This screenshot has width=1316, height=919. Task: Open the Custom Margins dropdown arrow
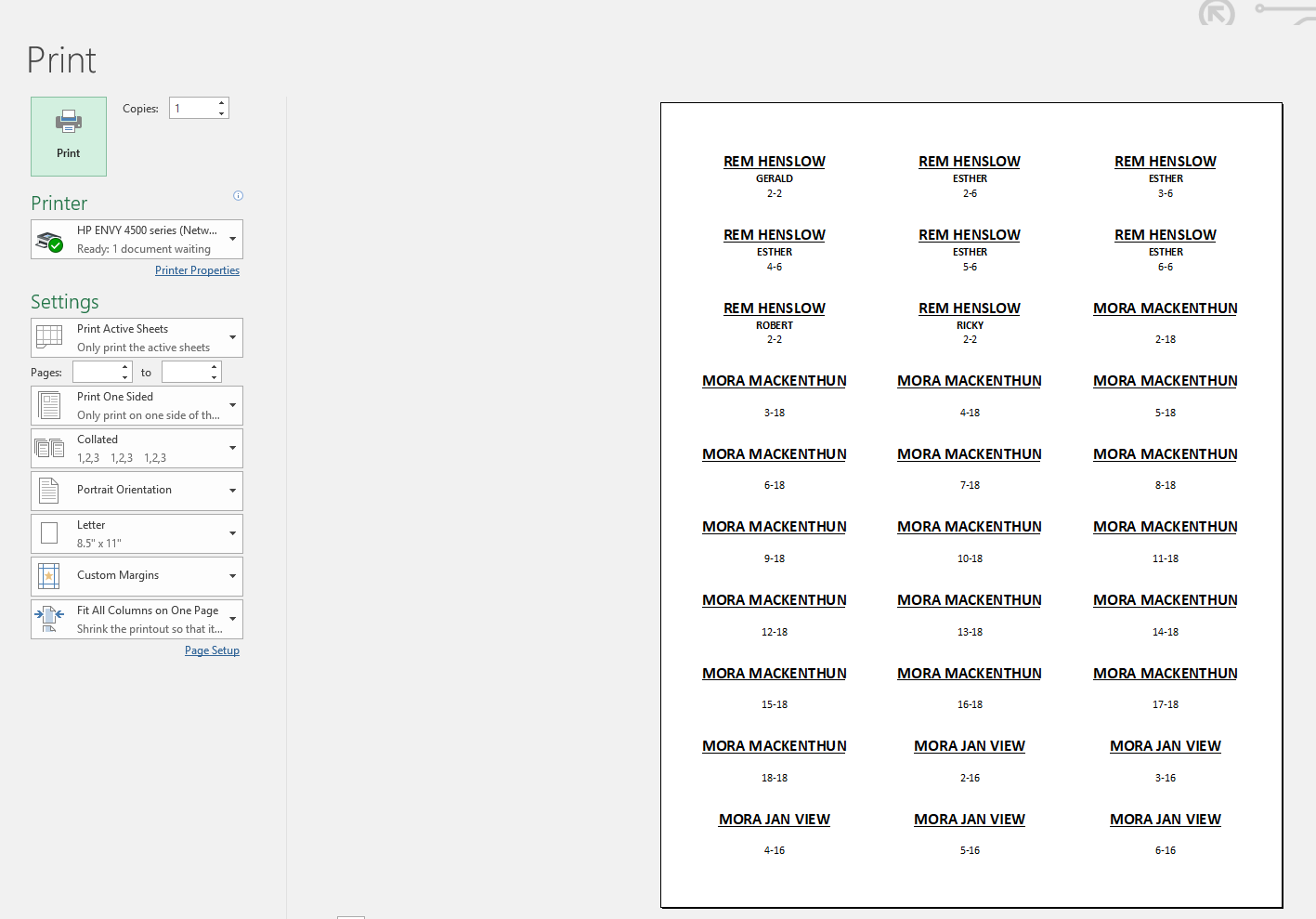click(x=232, y=576)
